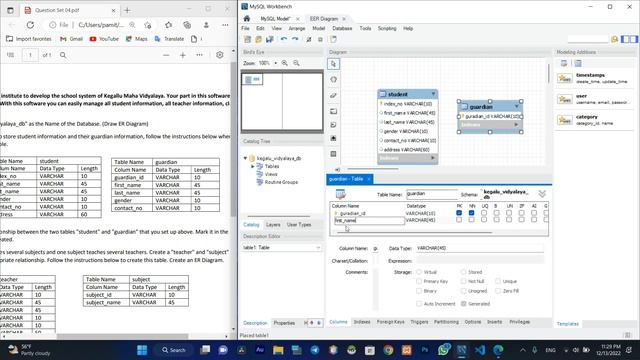Check NN checkbox for first_name row
The image size is (640, 360).
point(471,220)
